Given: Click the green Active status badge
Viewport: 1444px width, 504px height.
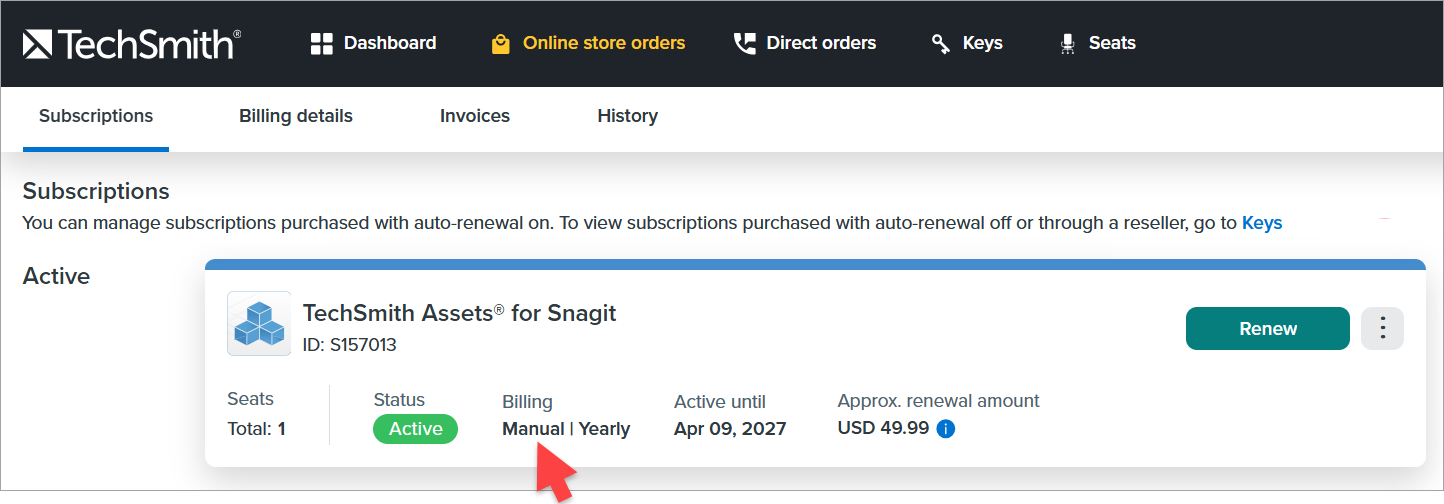Looking at the screenshot, I should pyautogui.click(x=415, y=429).
